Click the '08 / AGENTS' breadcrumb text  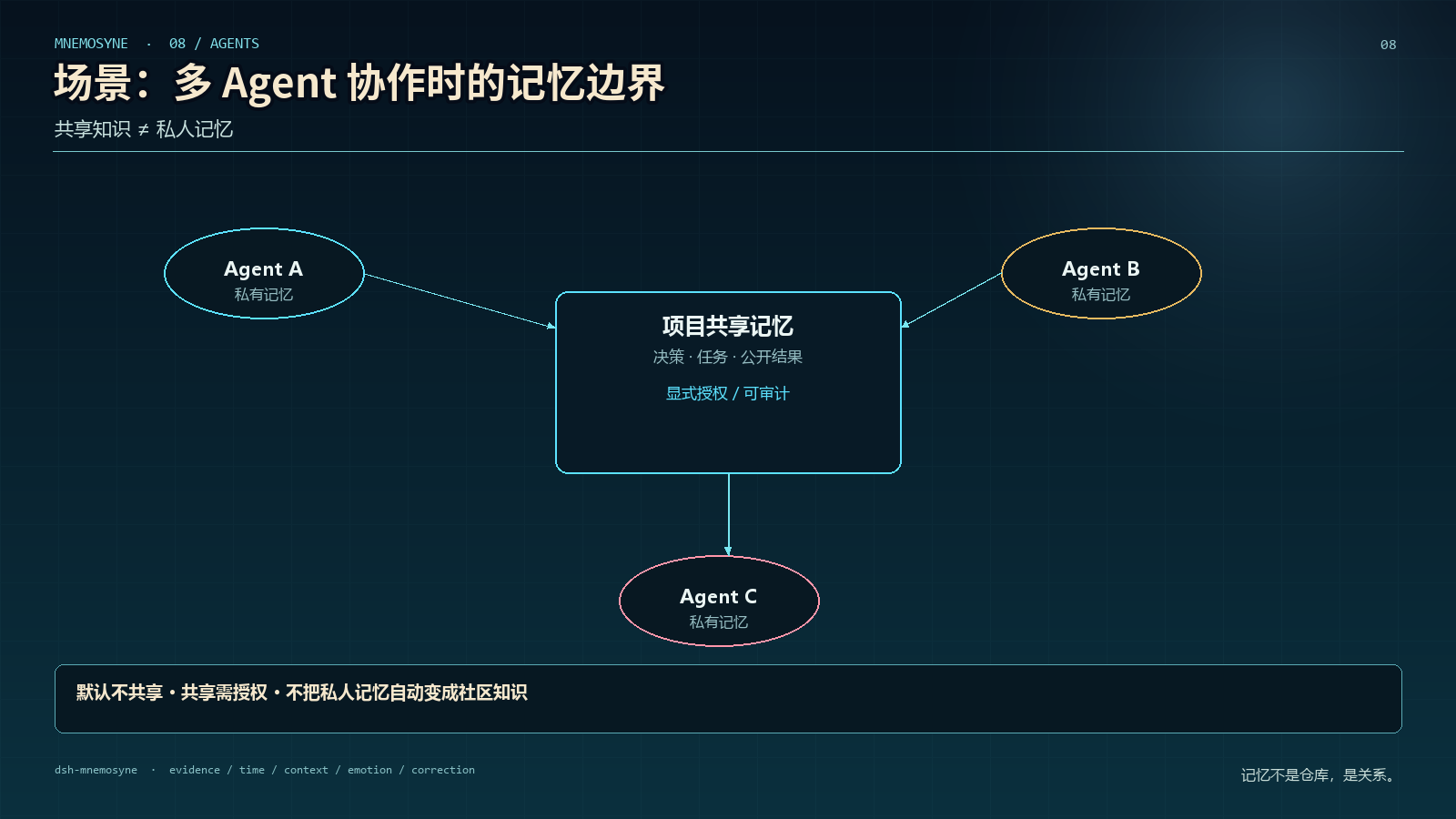tap(214, 44)
